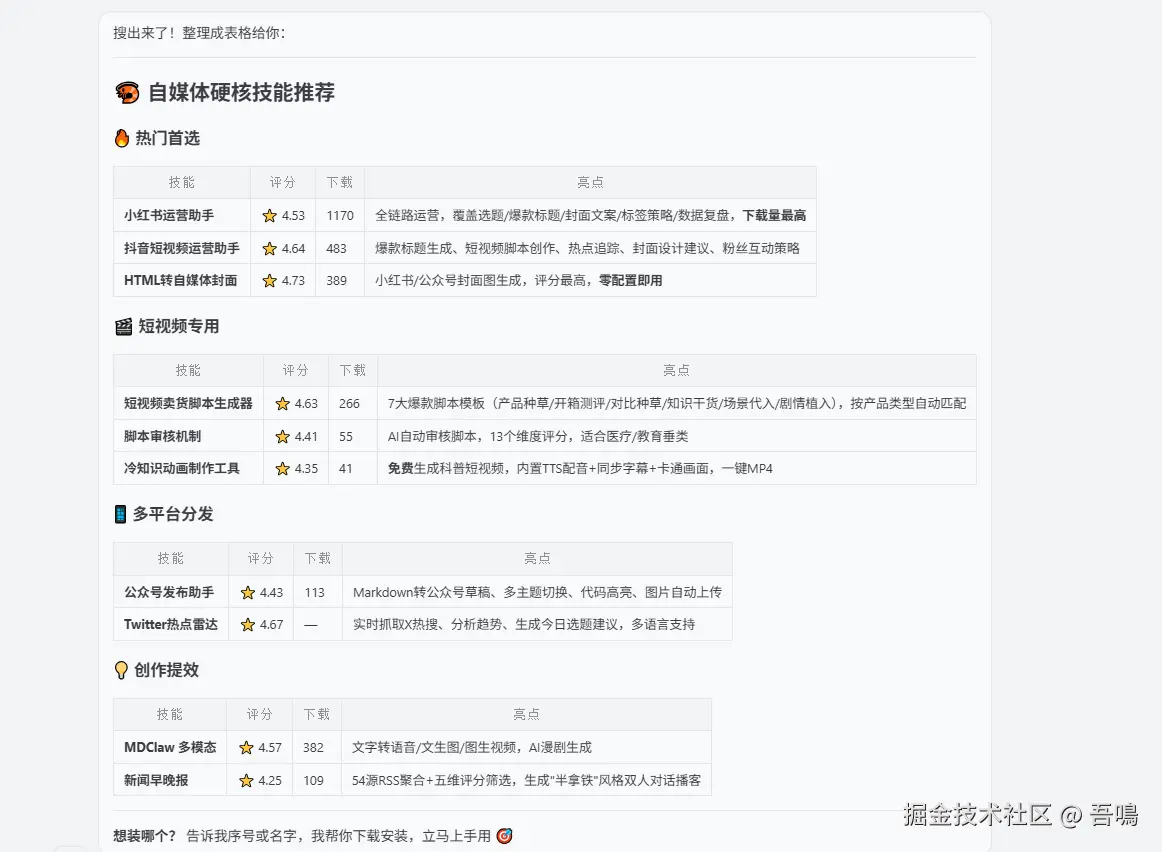Click the star icon in 短视频卖货脚本生成器 row
The height and width of the screenshot is (852, 1162).
282,404
